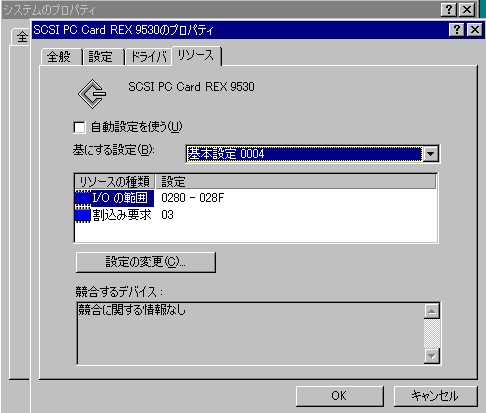
Task: Switch to the ドライバ tab
Action: click(x=149, y=57)
